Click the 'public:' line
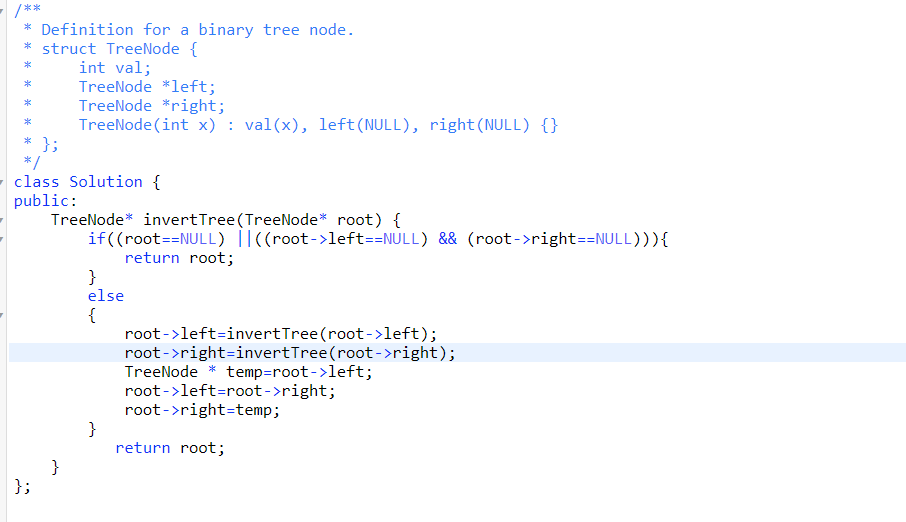The width and height of the screenshot is (906, 522). coord(45,201)
